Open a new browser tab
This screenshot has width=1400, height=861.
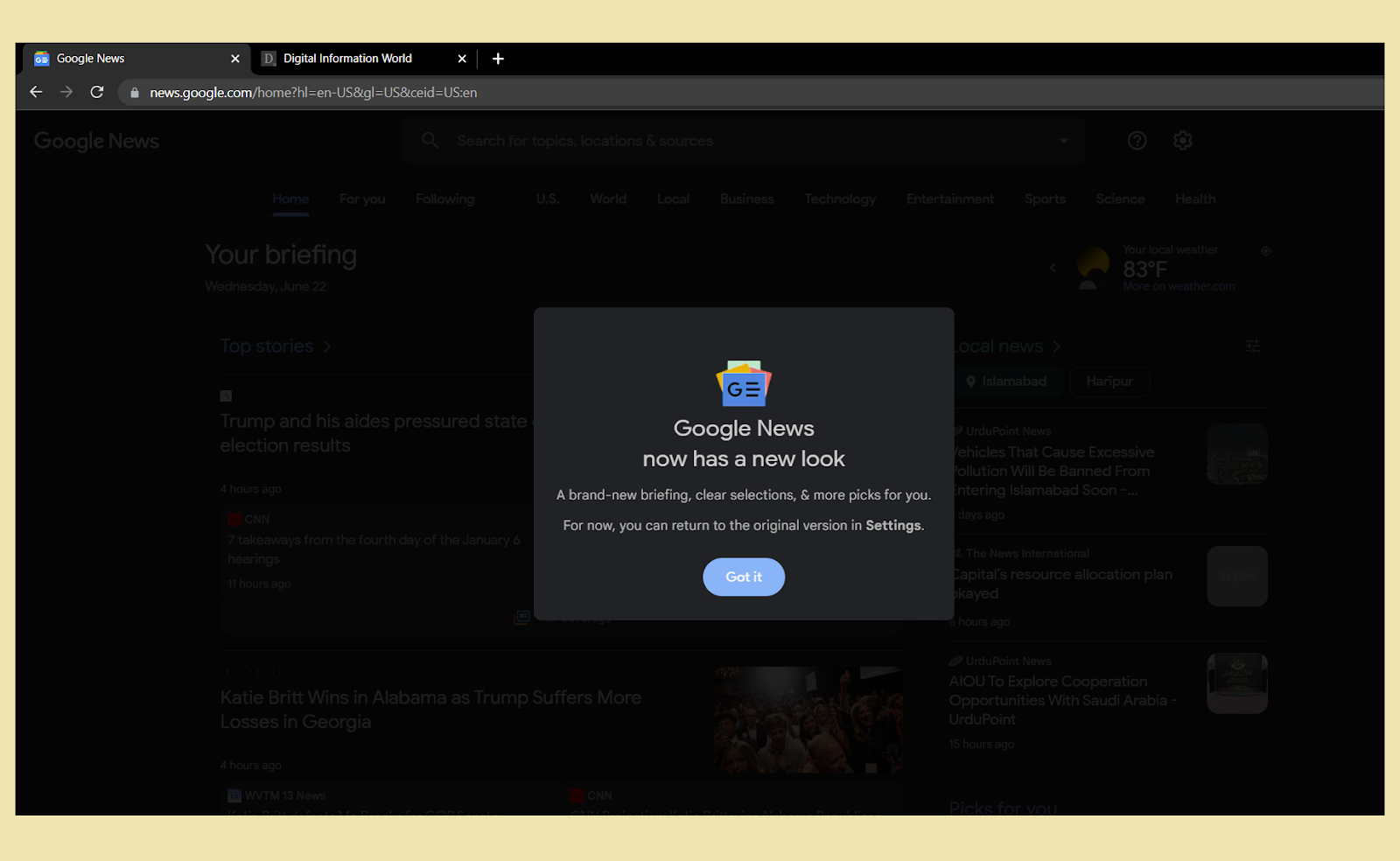coord(498,59)
